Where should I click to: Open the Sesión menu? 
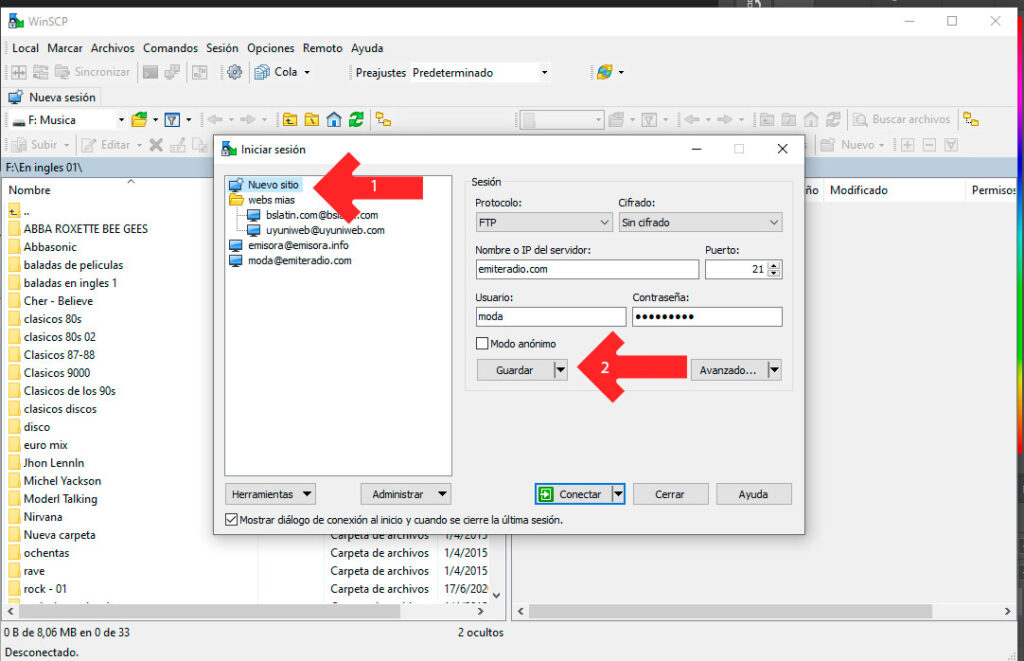(222, 48)
